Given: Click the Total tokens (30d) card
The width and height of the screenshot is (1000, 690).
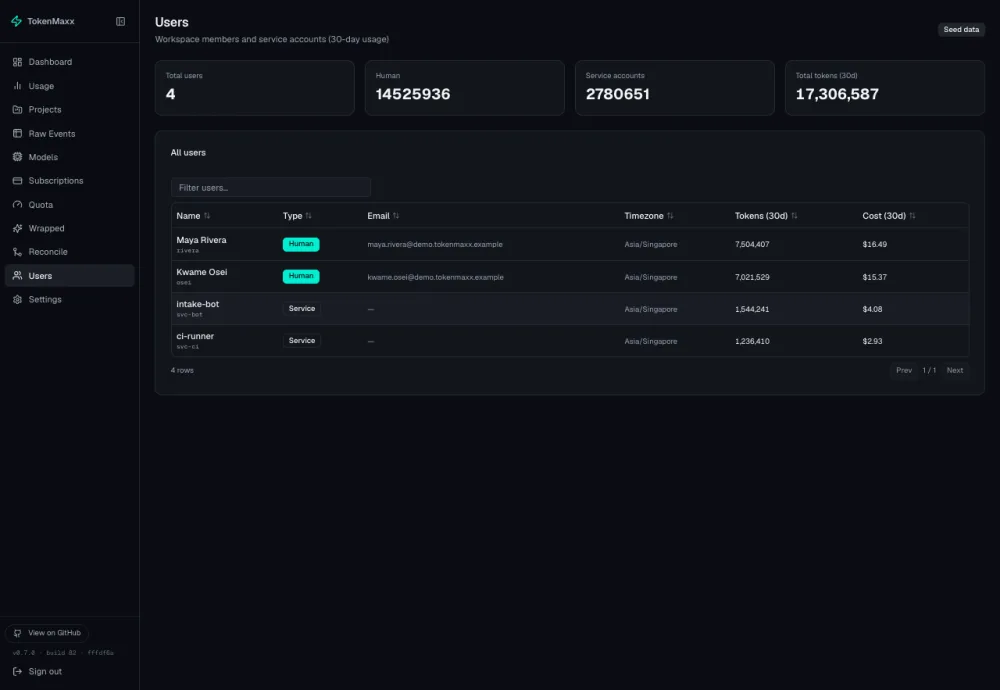Looking at the screenshot, I should pyautogui.click(x=885, y=88).
